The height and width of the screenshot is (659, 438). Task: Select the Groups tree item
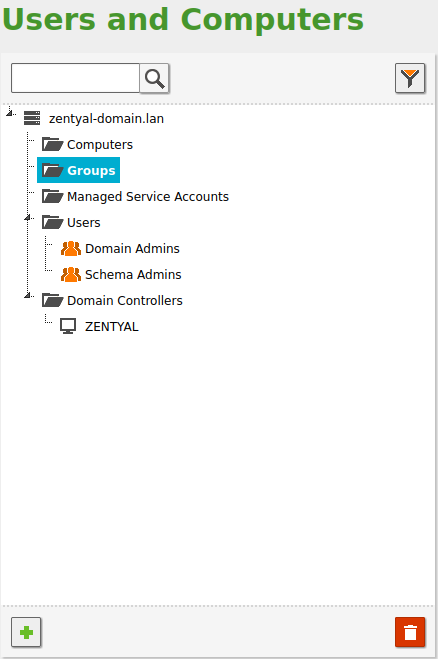[79, 170]
